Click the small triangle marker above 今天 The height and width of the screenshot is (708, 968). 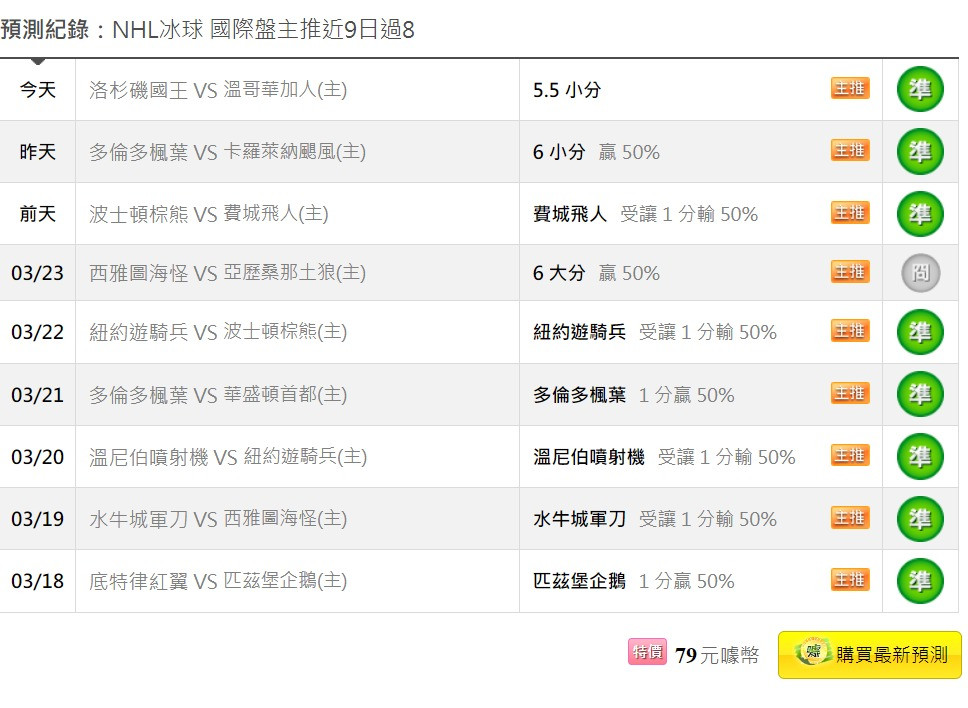point(38,61)
